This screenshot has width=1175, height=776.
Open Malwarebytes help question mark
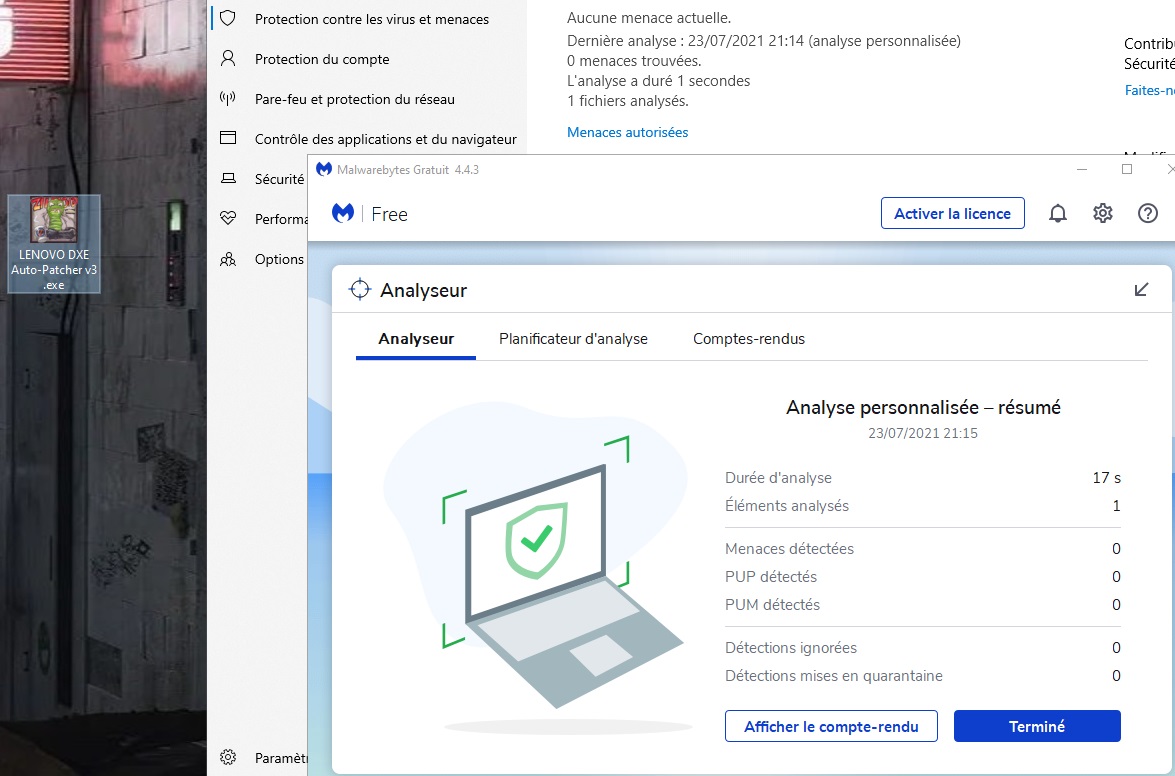click(x=1147, y=213)
